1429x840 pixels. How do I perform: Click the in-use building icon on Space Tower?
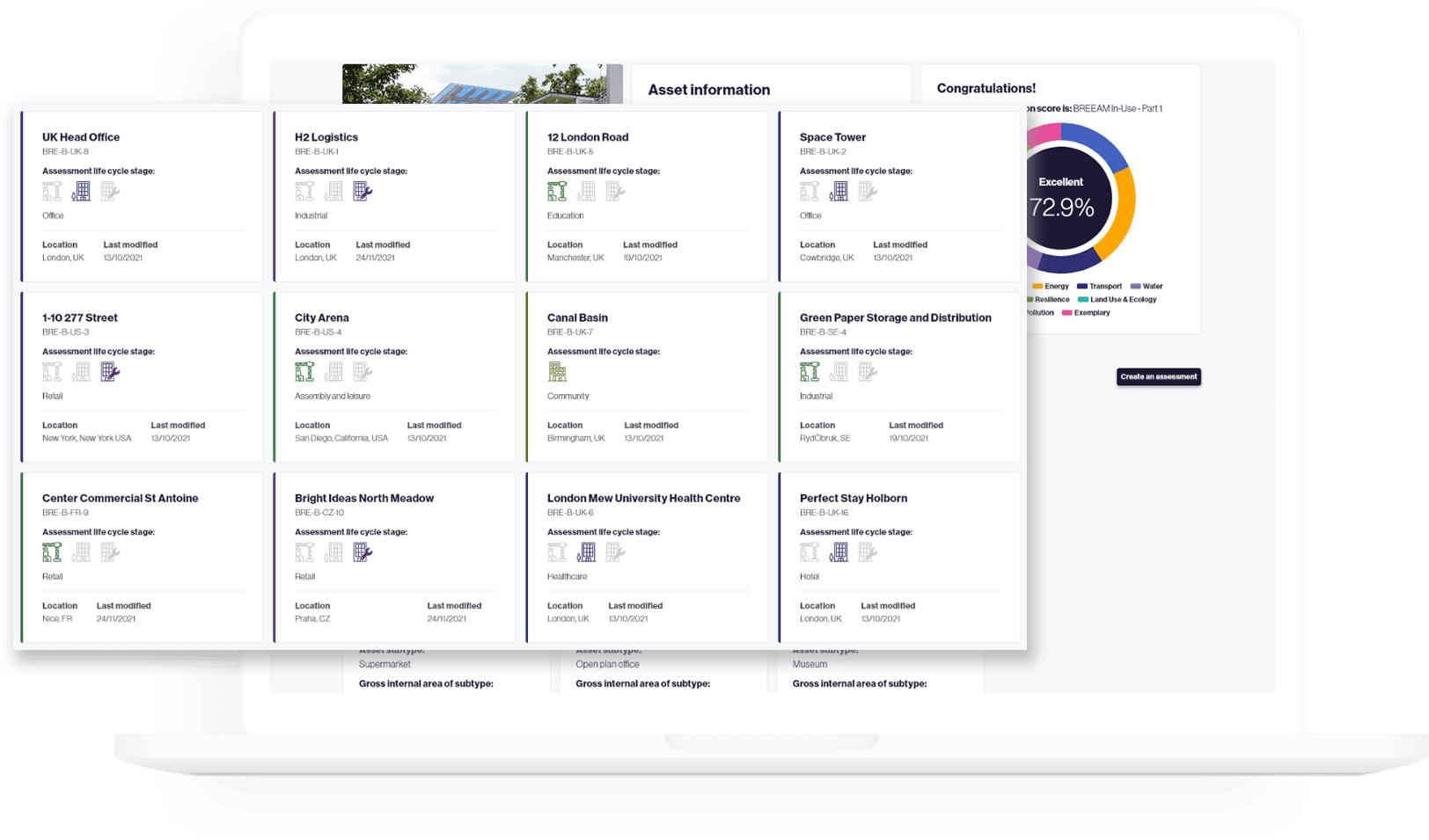[x=839, y=191]
